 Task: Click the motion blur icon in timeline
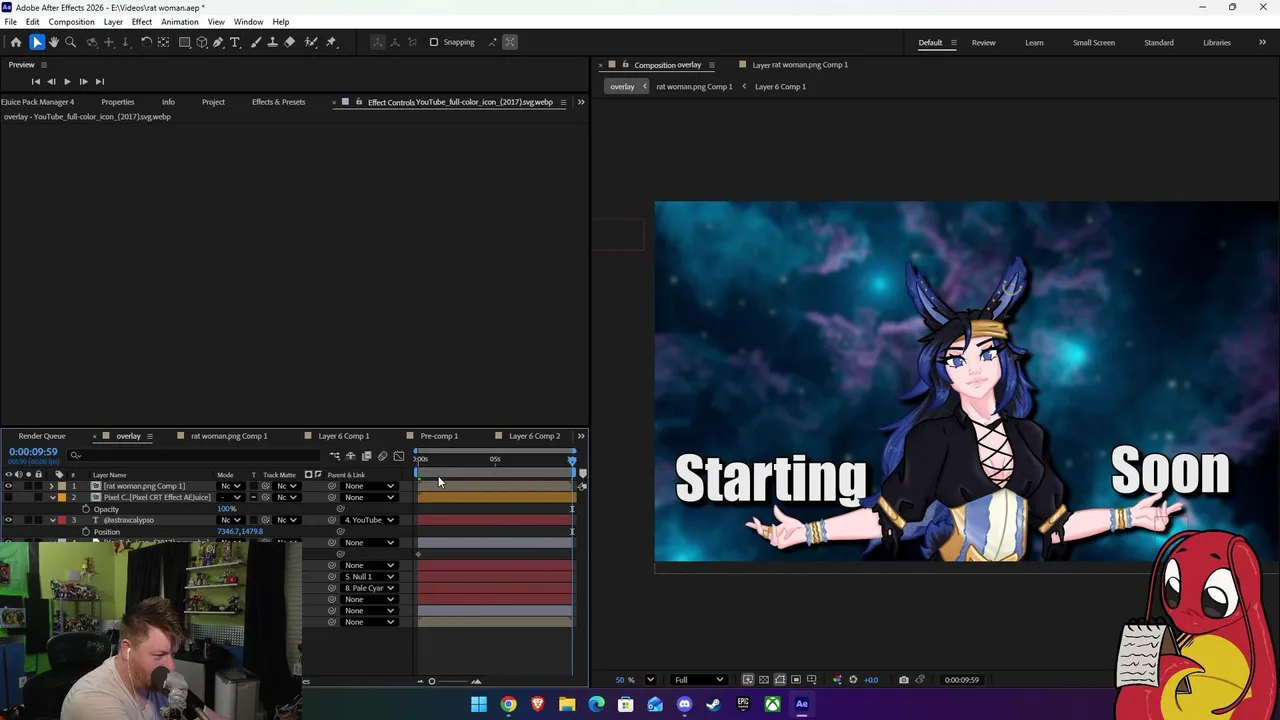(x=382, y=456)
